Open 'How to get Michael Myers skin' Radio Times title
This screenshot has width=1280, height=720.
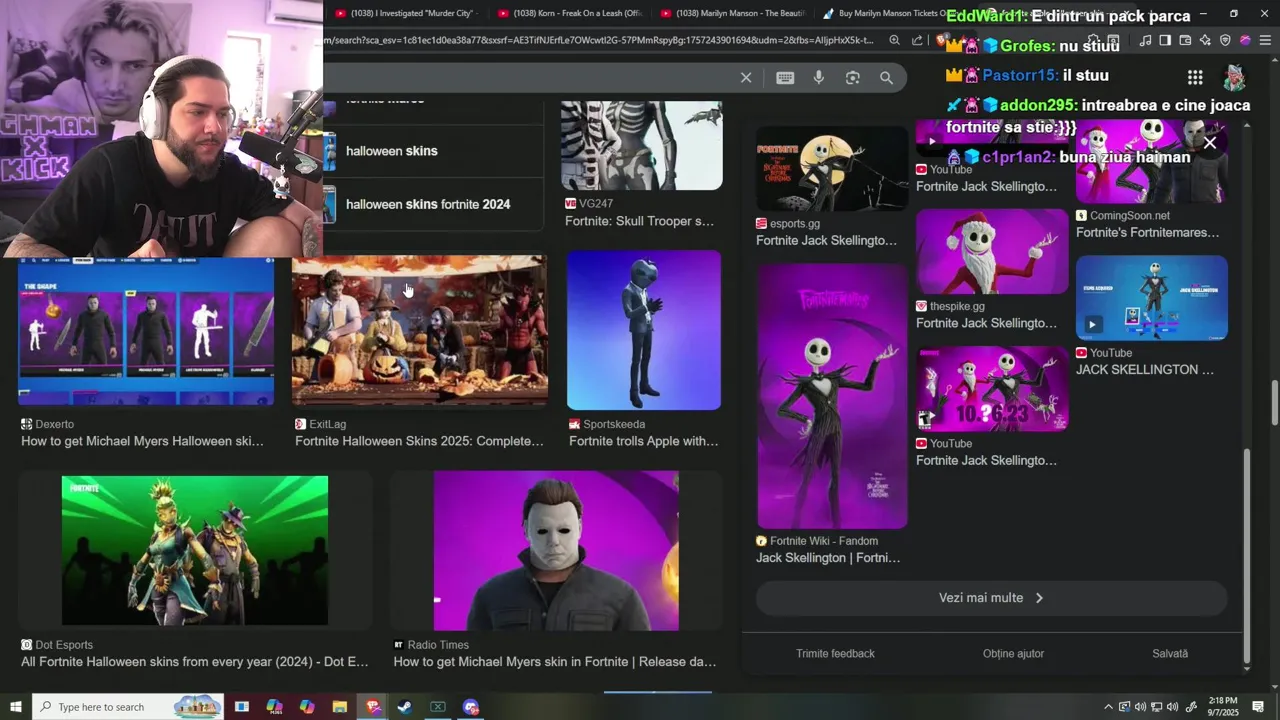(555, 662)
